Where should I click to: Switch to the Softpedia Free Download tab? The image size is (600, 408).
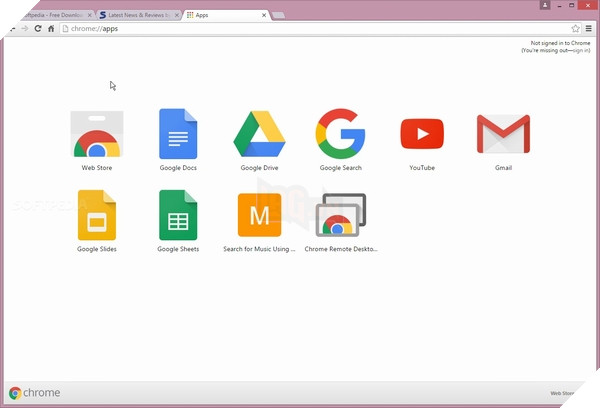coord(53,15)
